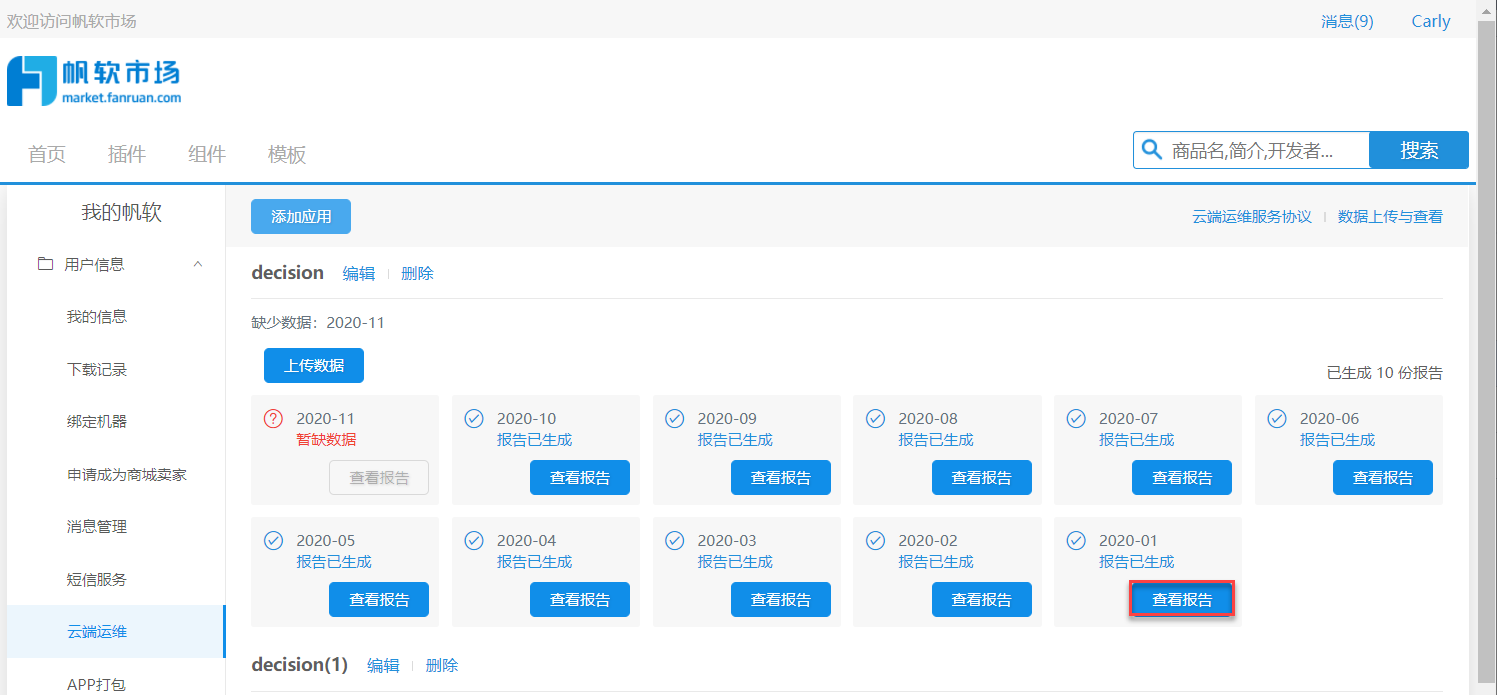Click the check icon for 2020-09
The width and height of the screenshot is (1497, 695).
(x=675, y=419)
